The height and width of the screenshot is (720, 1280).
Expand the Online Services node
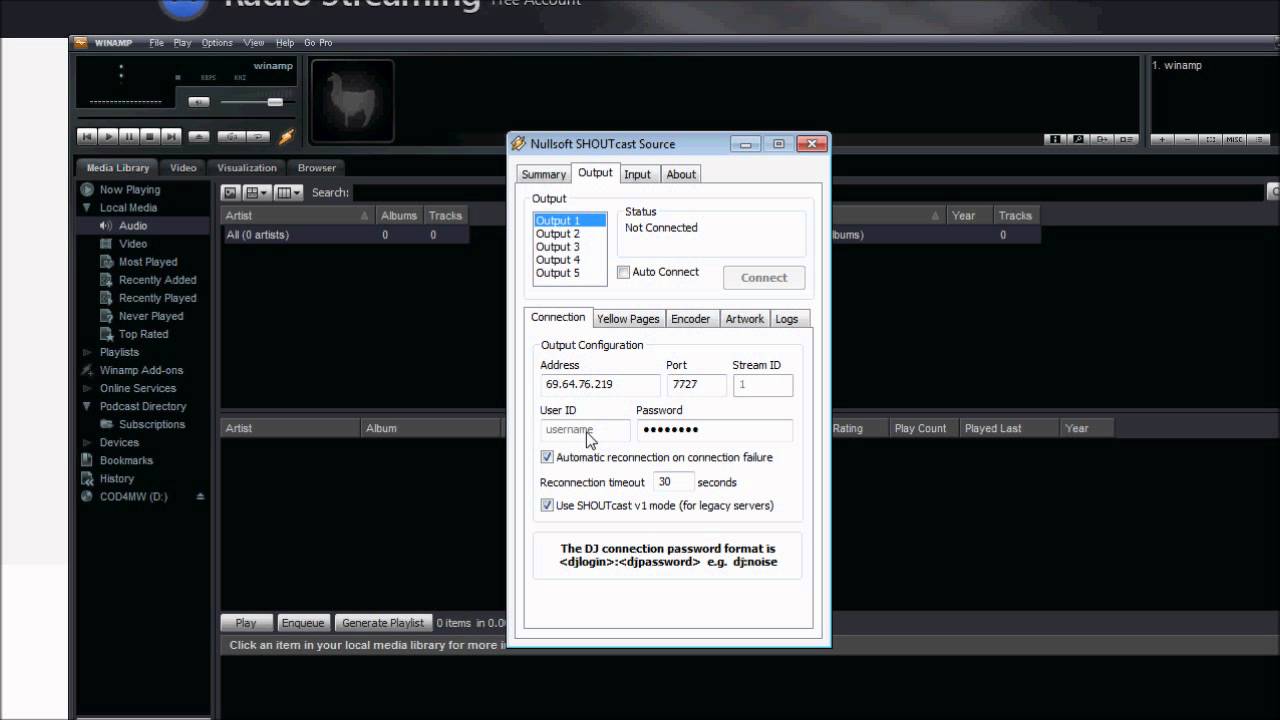(87, 388)
